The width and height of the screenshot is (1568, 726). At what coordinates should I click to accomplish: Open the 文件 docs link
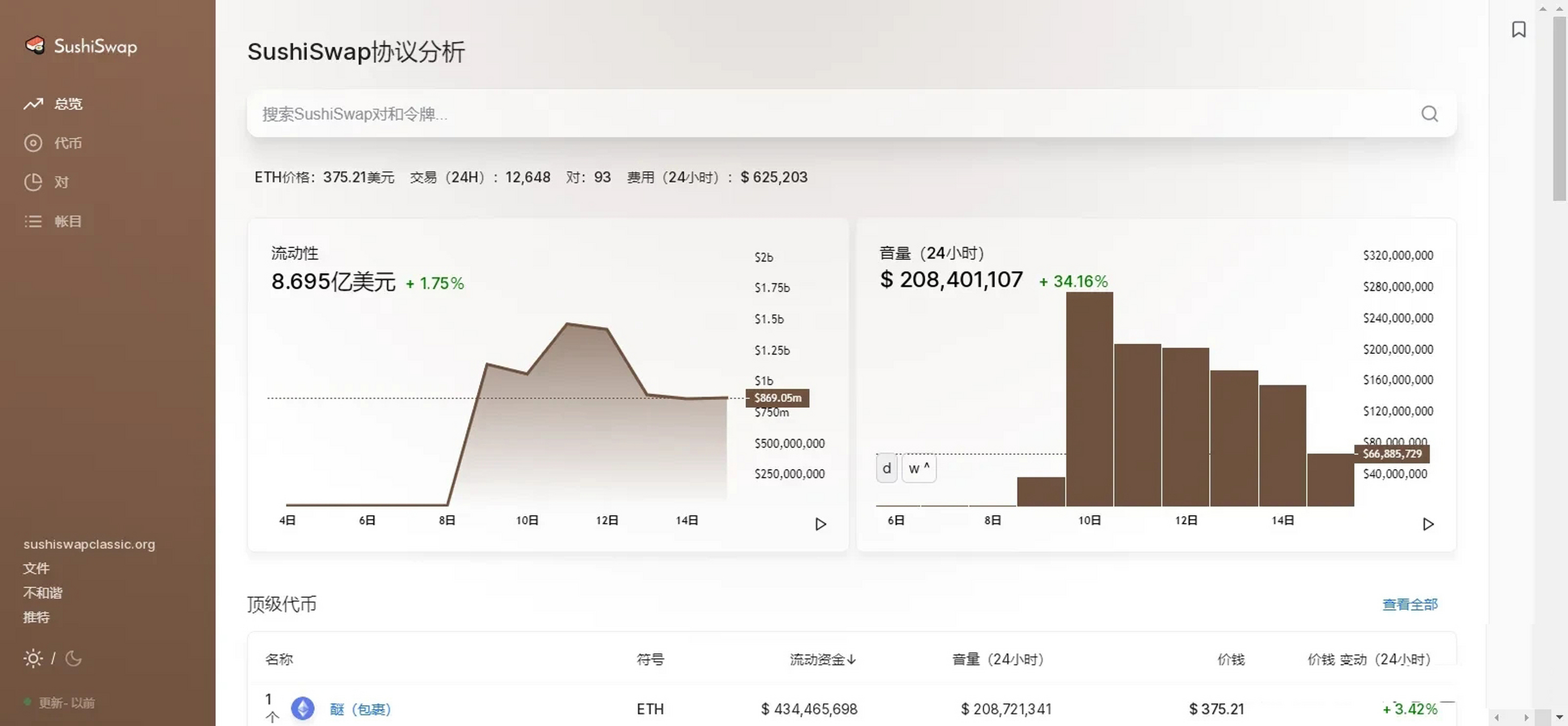pyautogui.click(x=36, y=568)
